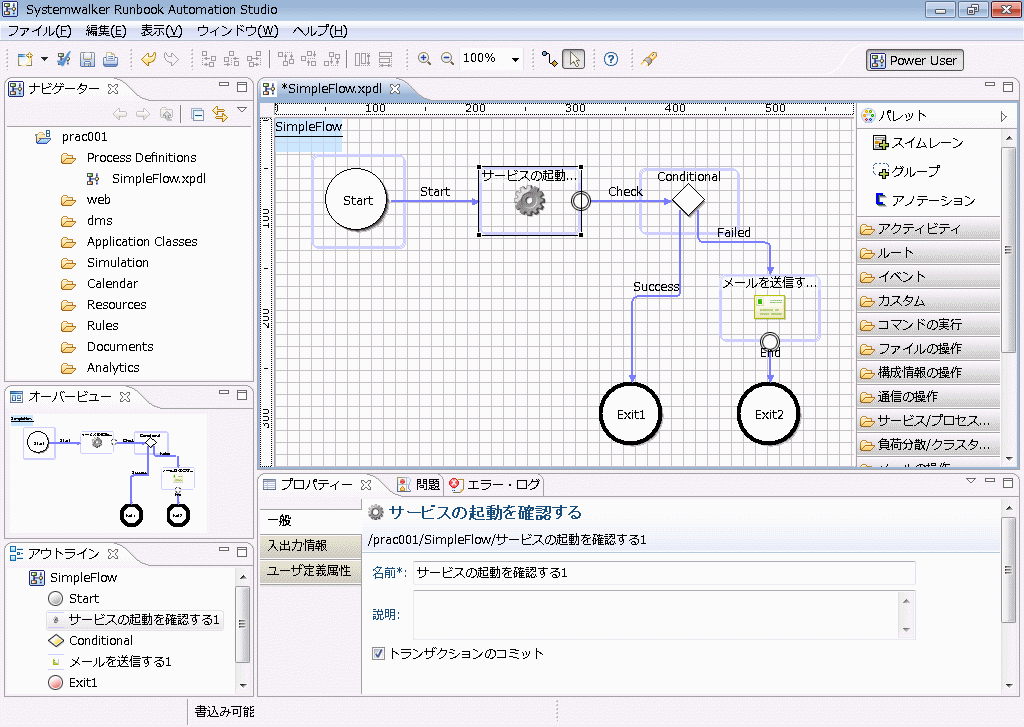Select the gear service activity node
Screen dimensions: 1024x727
click(529, 201)
